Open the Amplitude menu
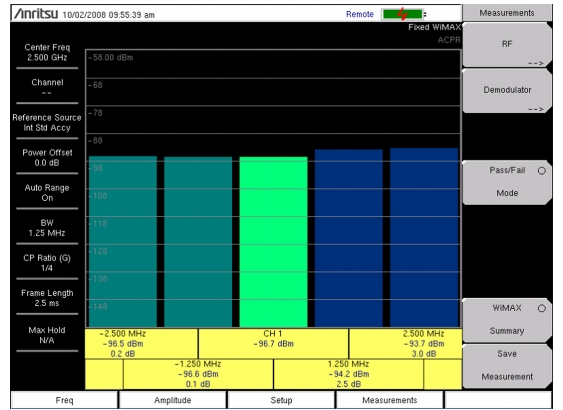Image resolution: width=563 pixels, height=410 pixels. (173, 400)
